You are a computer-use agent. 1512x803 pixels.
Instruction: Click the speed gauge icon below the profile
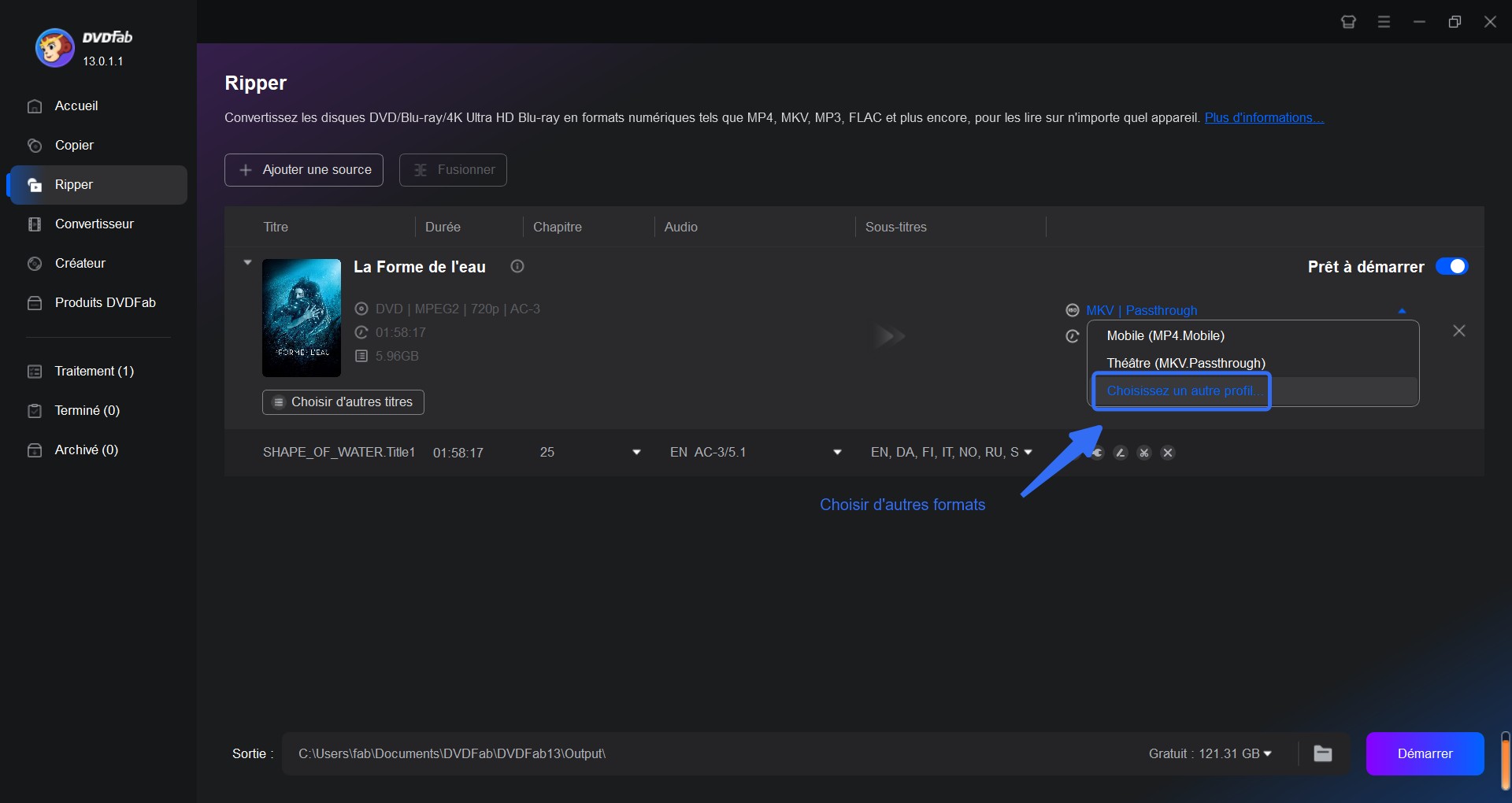click(x=1072, y=336)
